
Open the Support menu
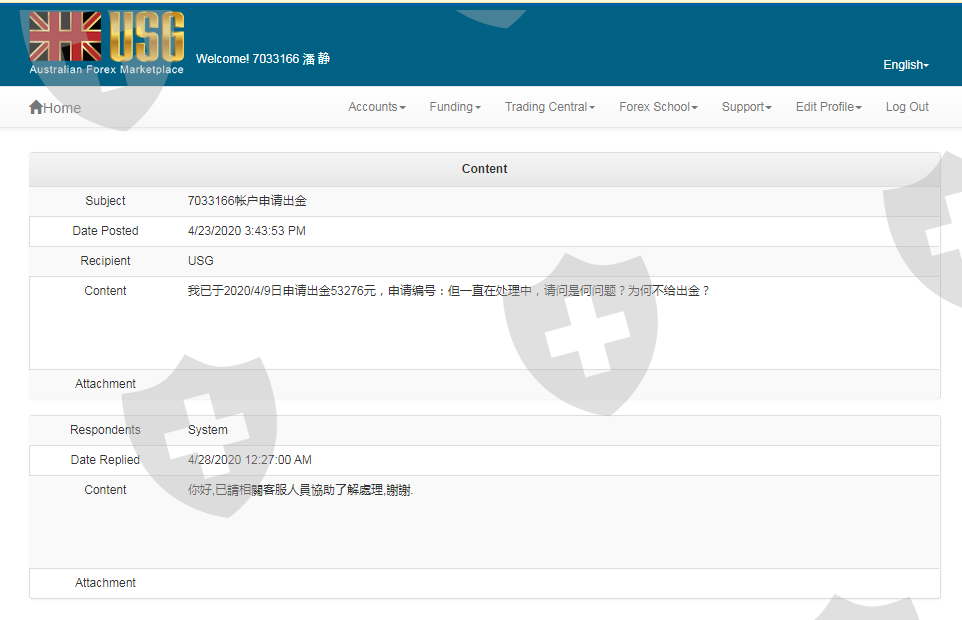(x=746, y=107)
